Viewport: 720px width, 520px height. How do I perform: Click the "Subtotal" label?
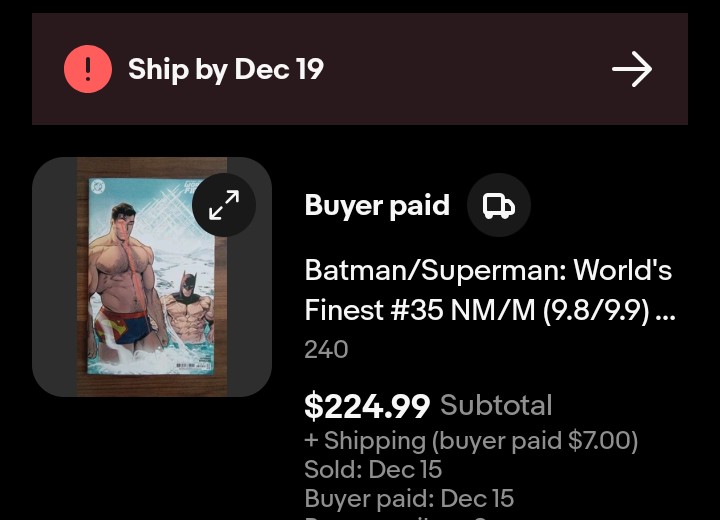click(x=496, y=405)
